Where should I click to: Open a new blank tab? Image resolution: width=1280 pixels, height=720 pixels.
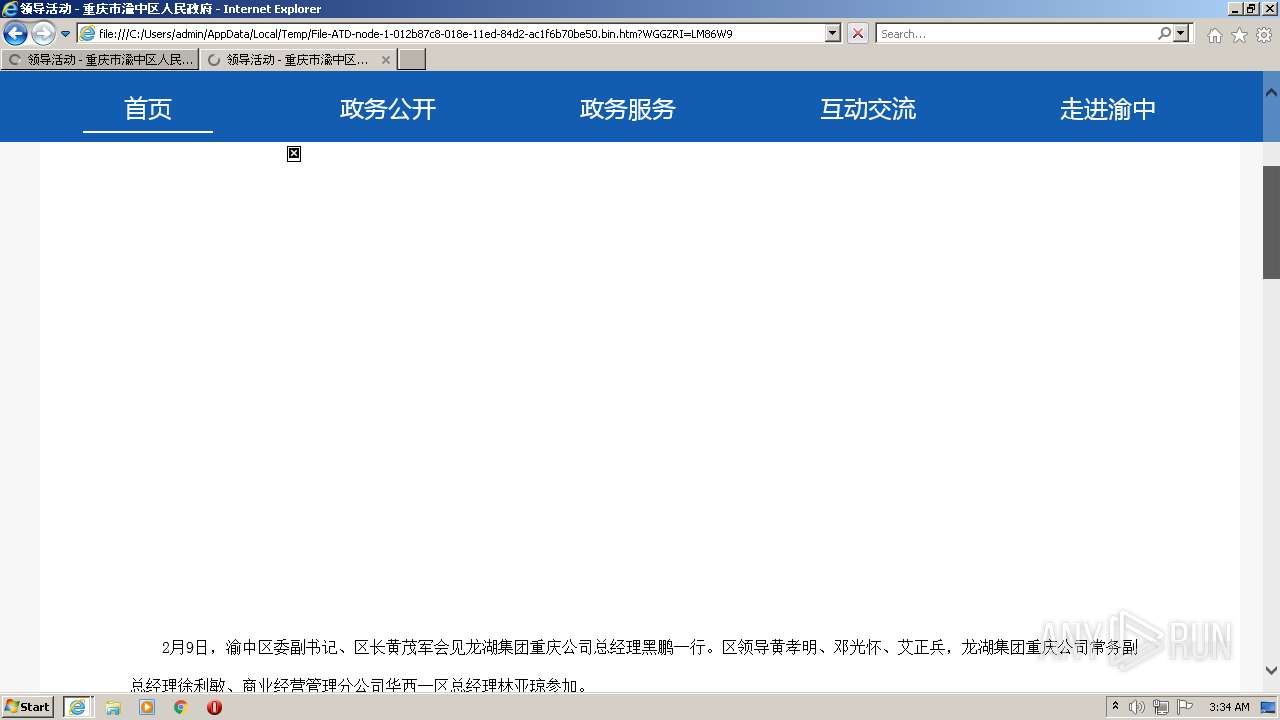click(412, 60)
